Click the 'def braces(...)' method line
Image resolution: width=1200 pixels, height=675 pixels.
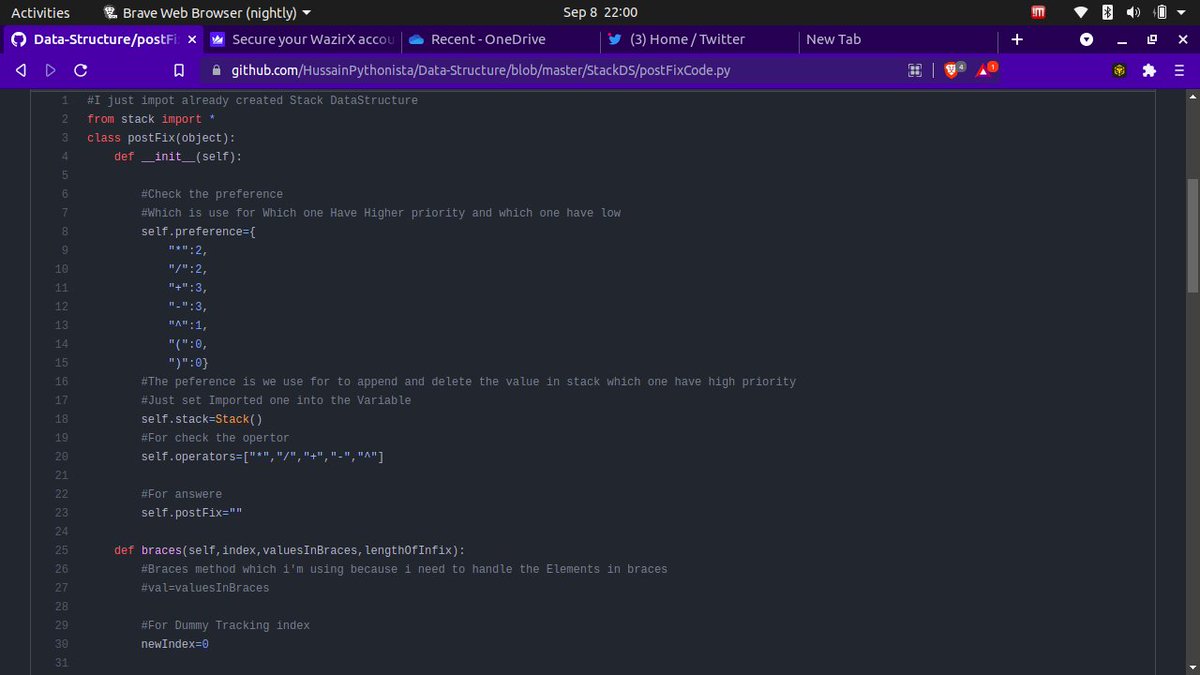coord(290,550)
